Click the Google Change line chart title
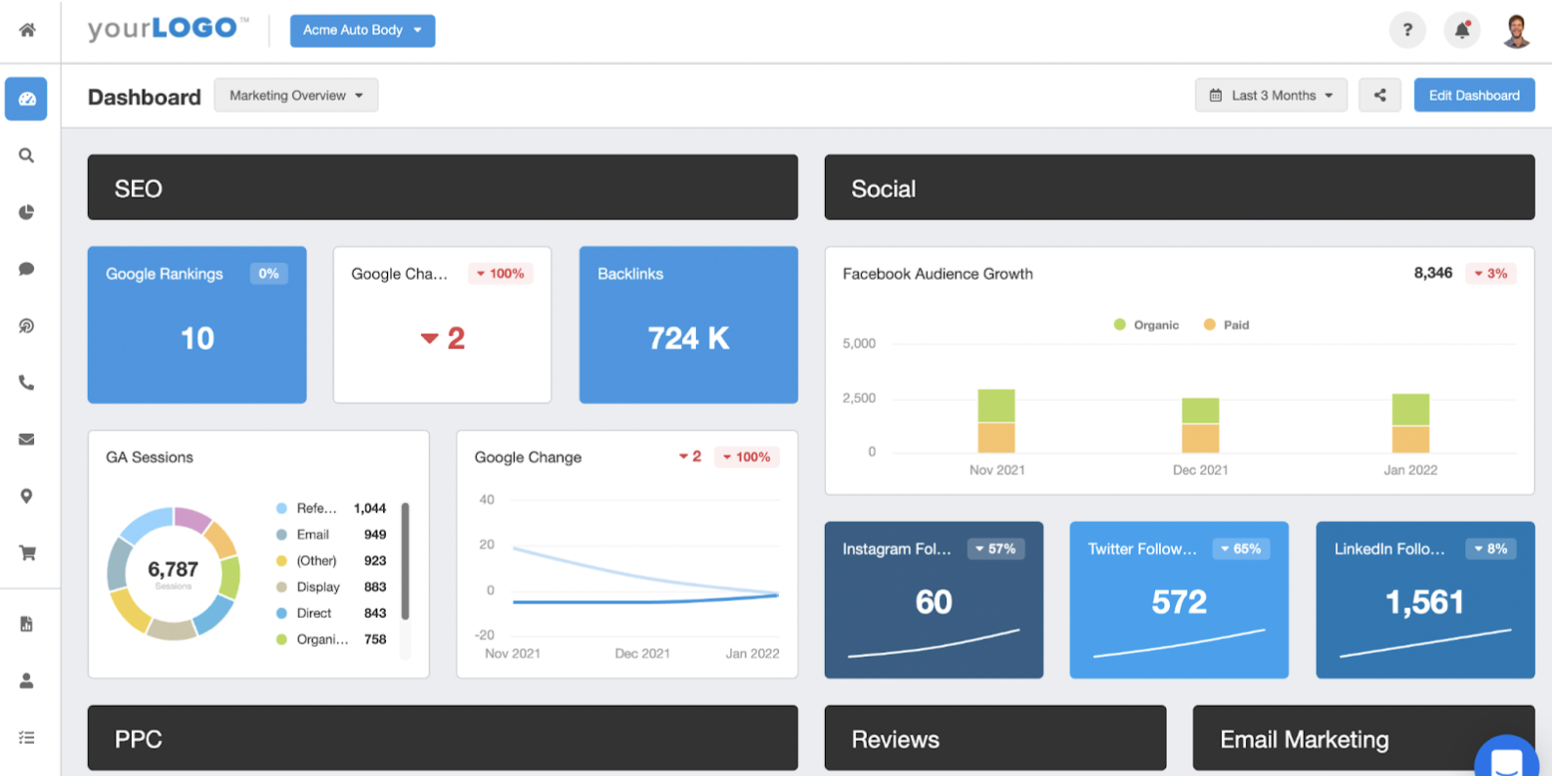The height and width of the screenshot is (776, 1552). (528, 457)
